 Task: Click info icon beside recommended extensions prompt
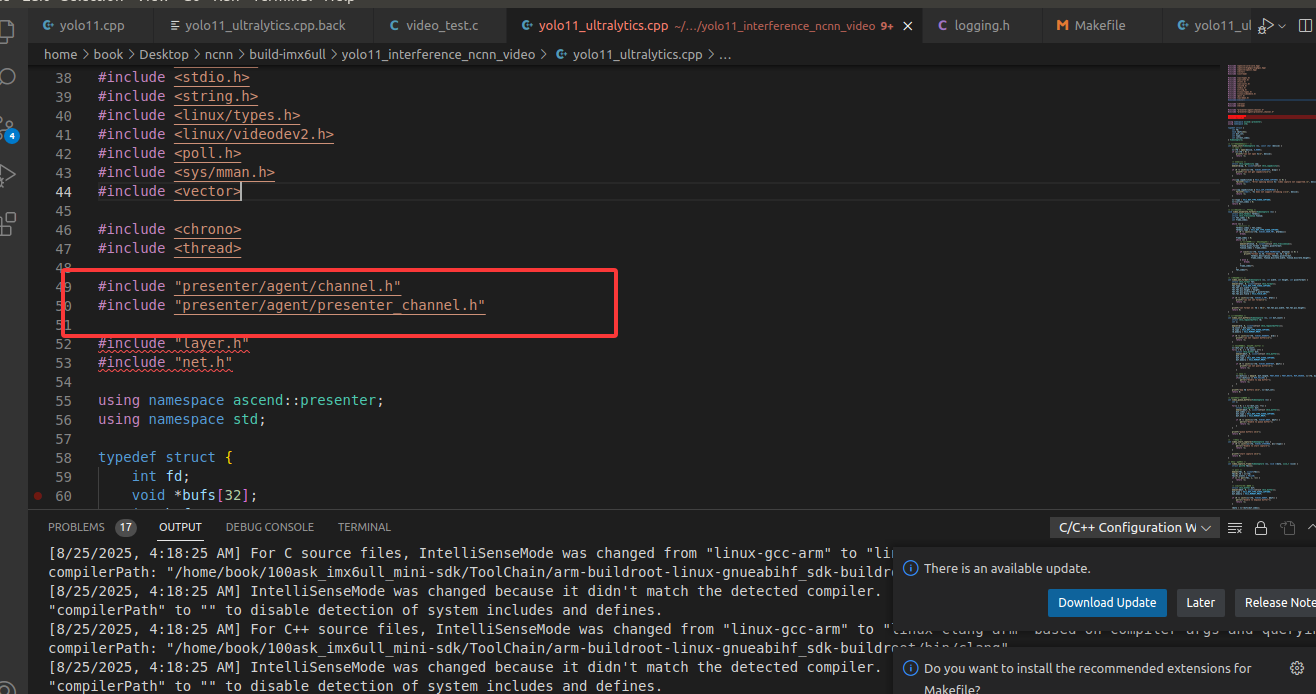(910, 668)
